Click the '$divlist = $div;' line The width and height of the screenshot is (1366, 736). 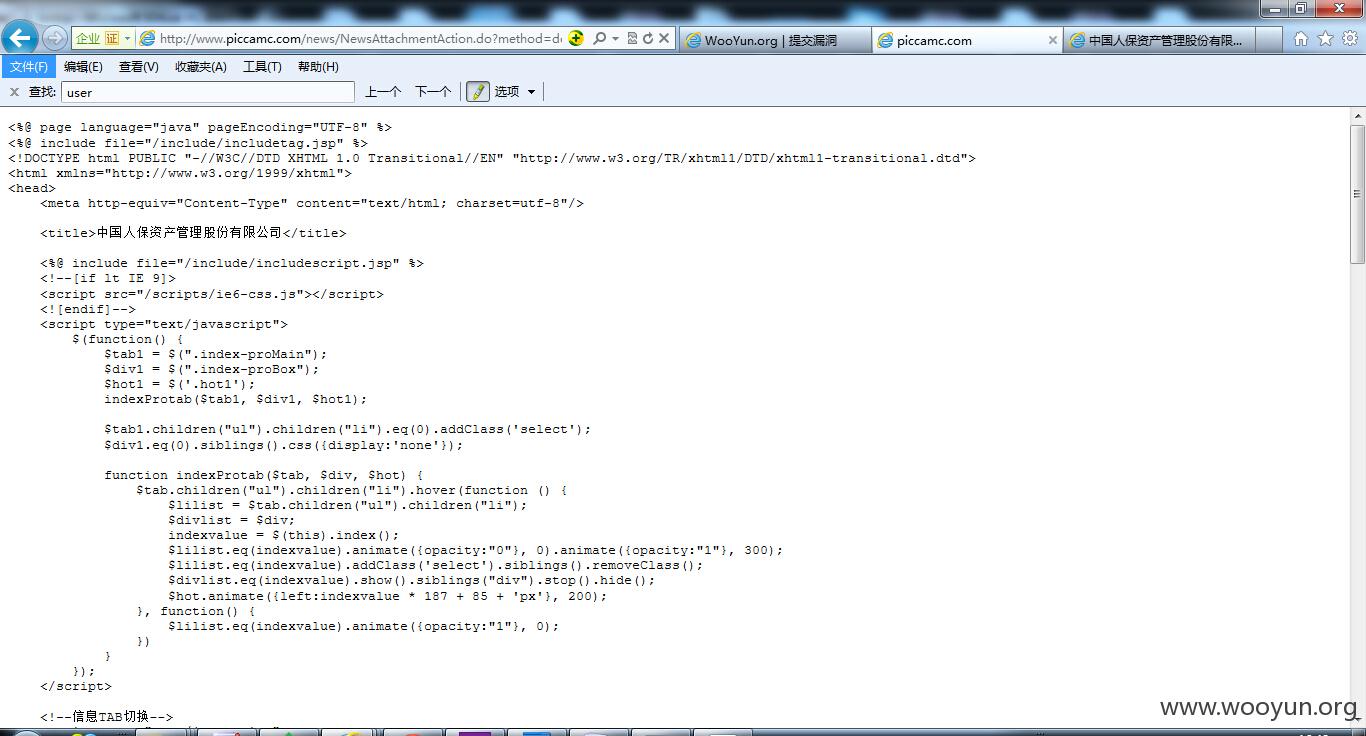232,520
